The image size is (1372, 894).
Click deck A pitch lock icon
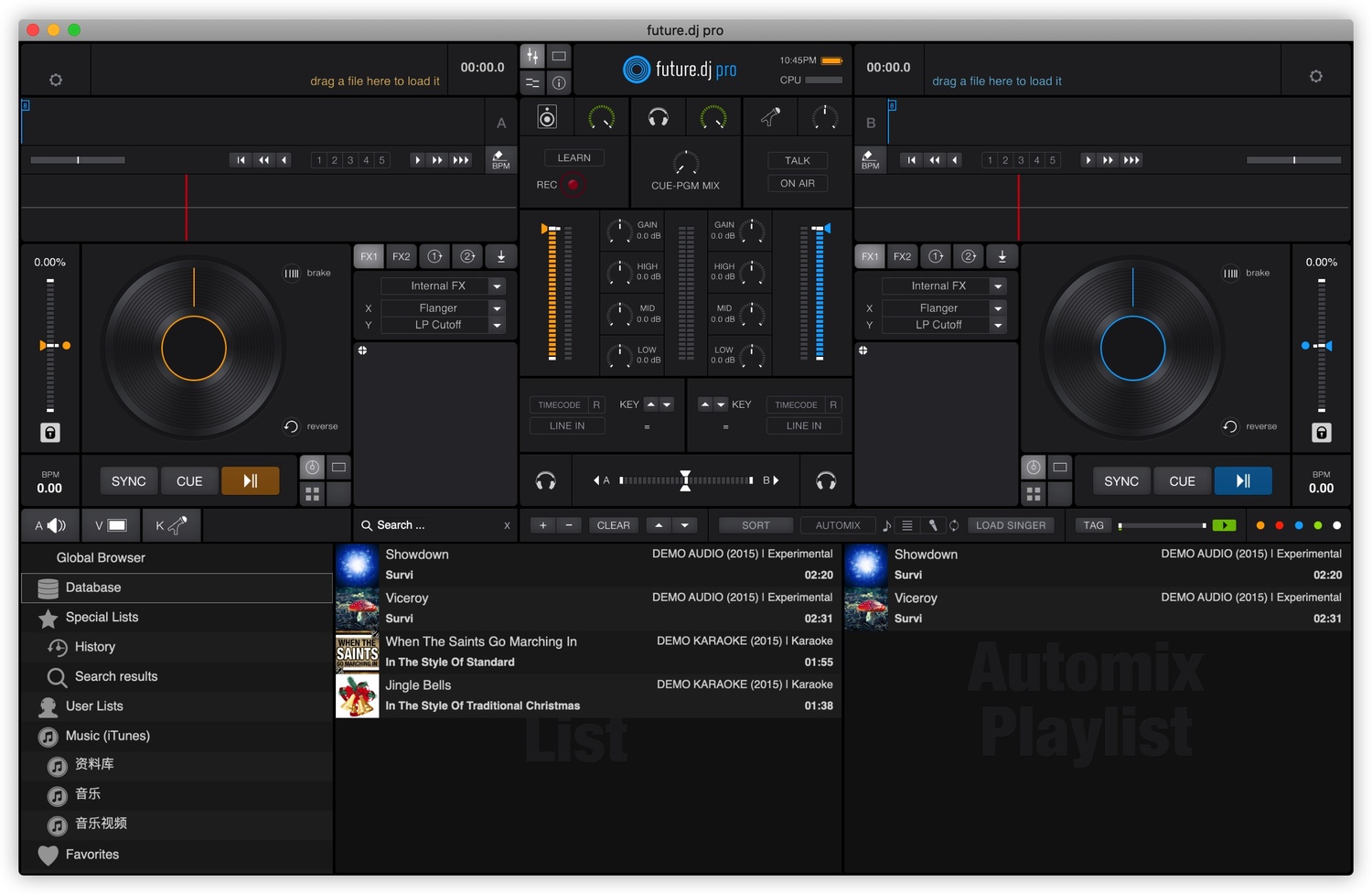pos(50,433)
